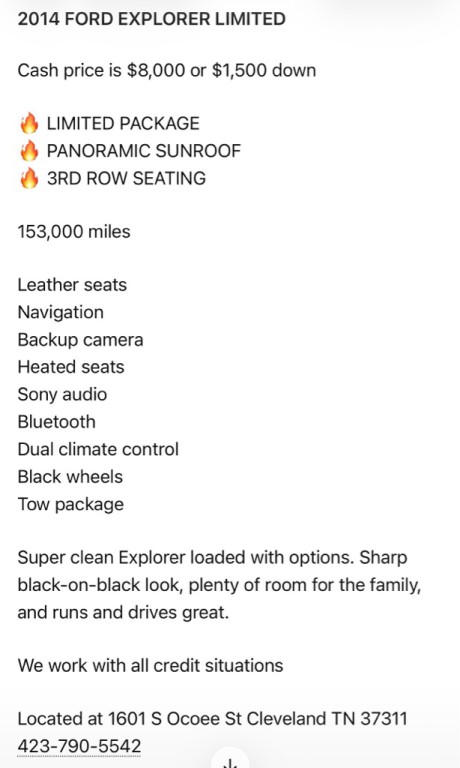Image resolution: width=460 pixels, height=768 pixels.
Task: Click the We work with all credit text
Action: [150, 666]
